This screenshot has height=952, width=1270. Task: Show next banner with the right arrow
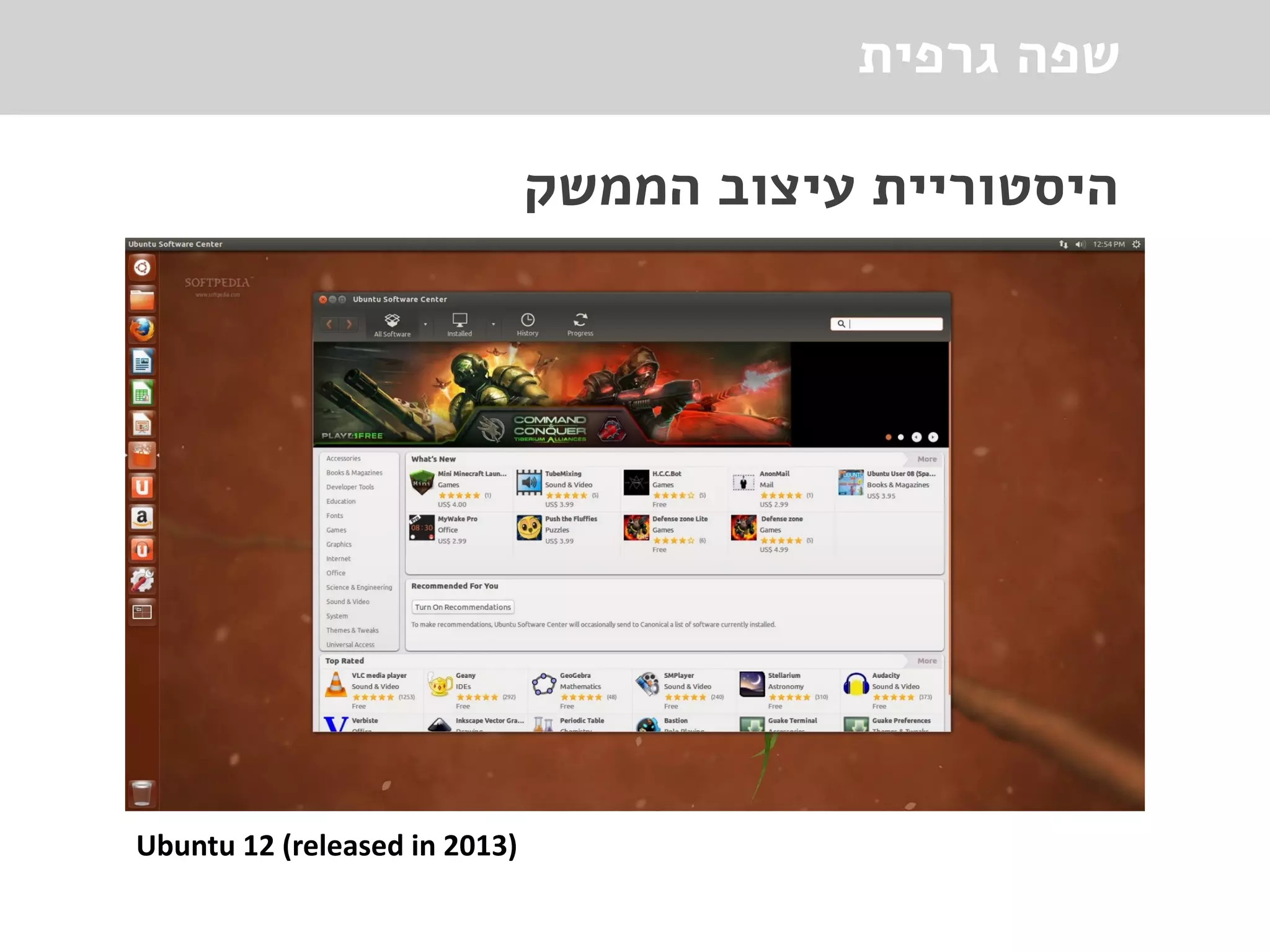(x=933, y=437)
